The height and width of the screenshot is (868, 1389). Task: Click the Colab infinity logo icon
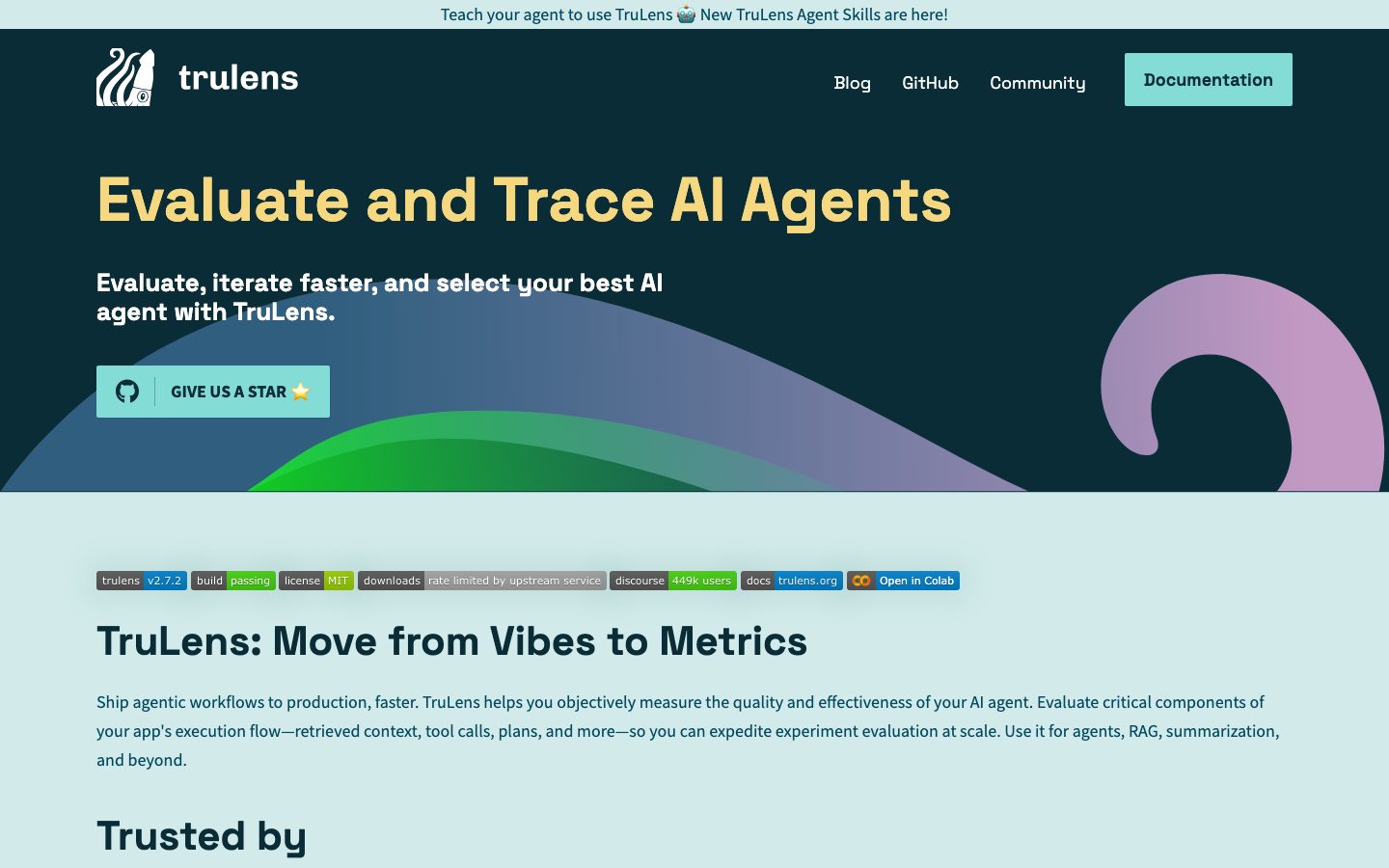click(x=861, y=581)
